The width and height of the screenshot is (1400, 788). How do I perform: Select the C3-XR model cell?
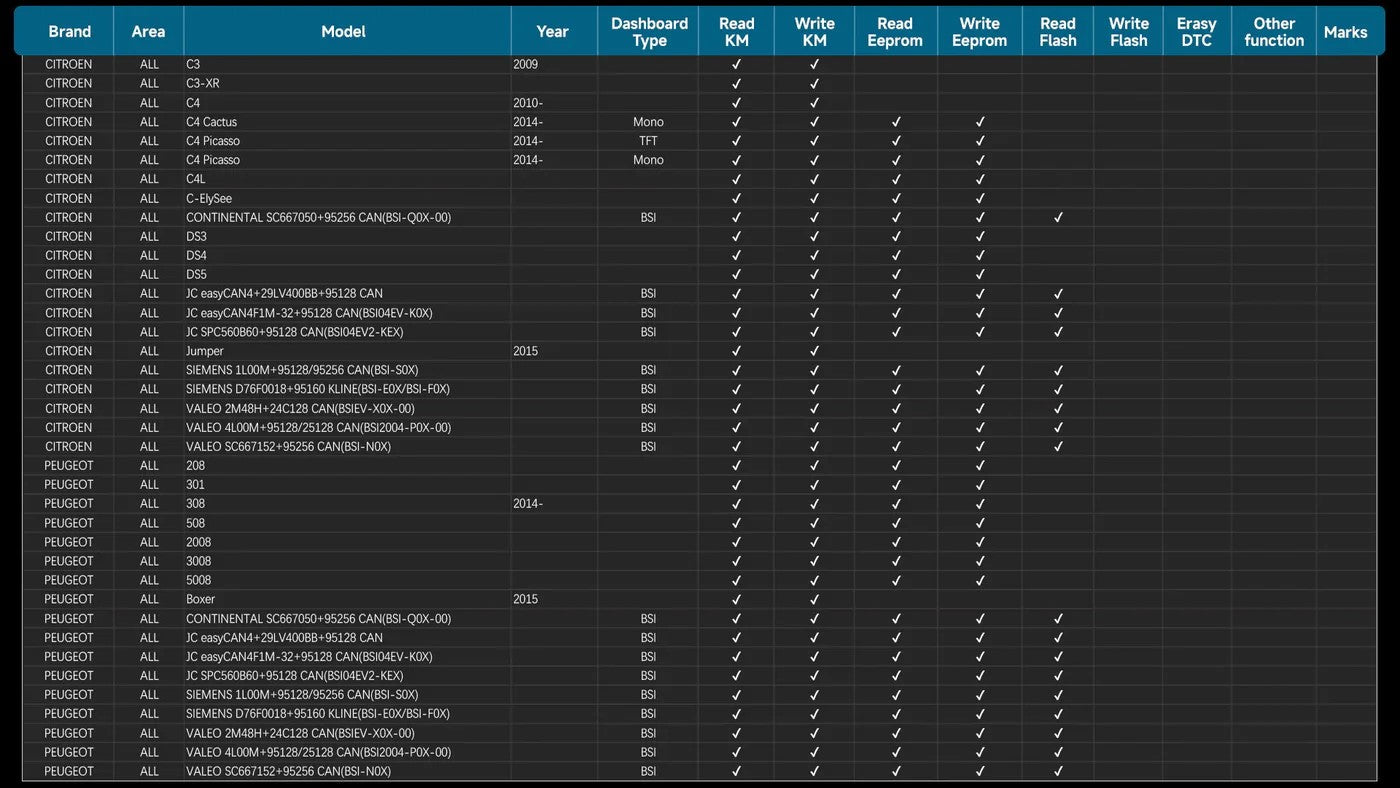[x=347, y=84]
